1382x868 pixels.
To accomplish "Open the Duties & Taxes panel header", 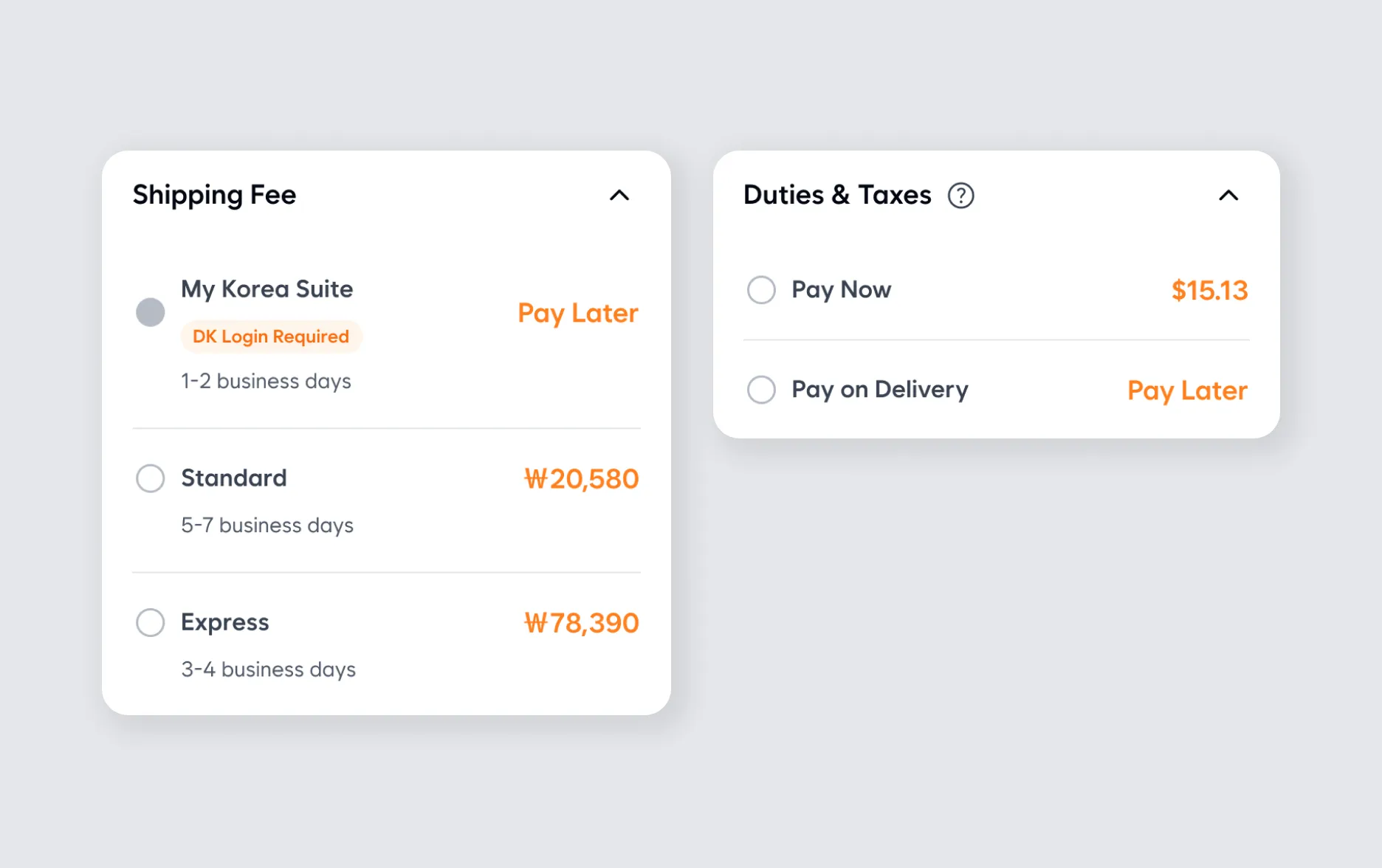I will coord(837,195).
